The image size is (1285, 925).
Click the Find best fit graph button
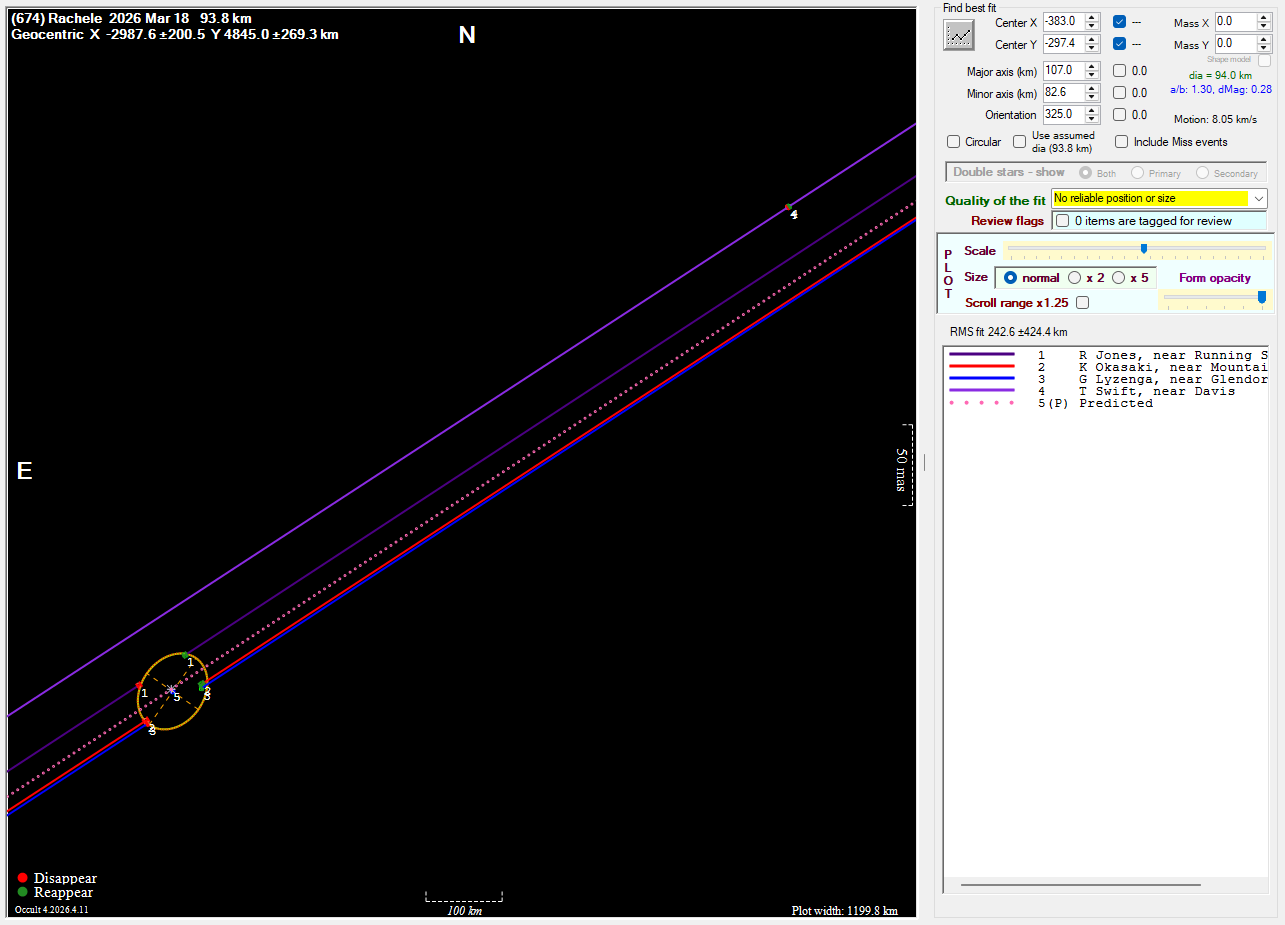pyautogui.click(x=959, y=35)
